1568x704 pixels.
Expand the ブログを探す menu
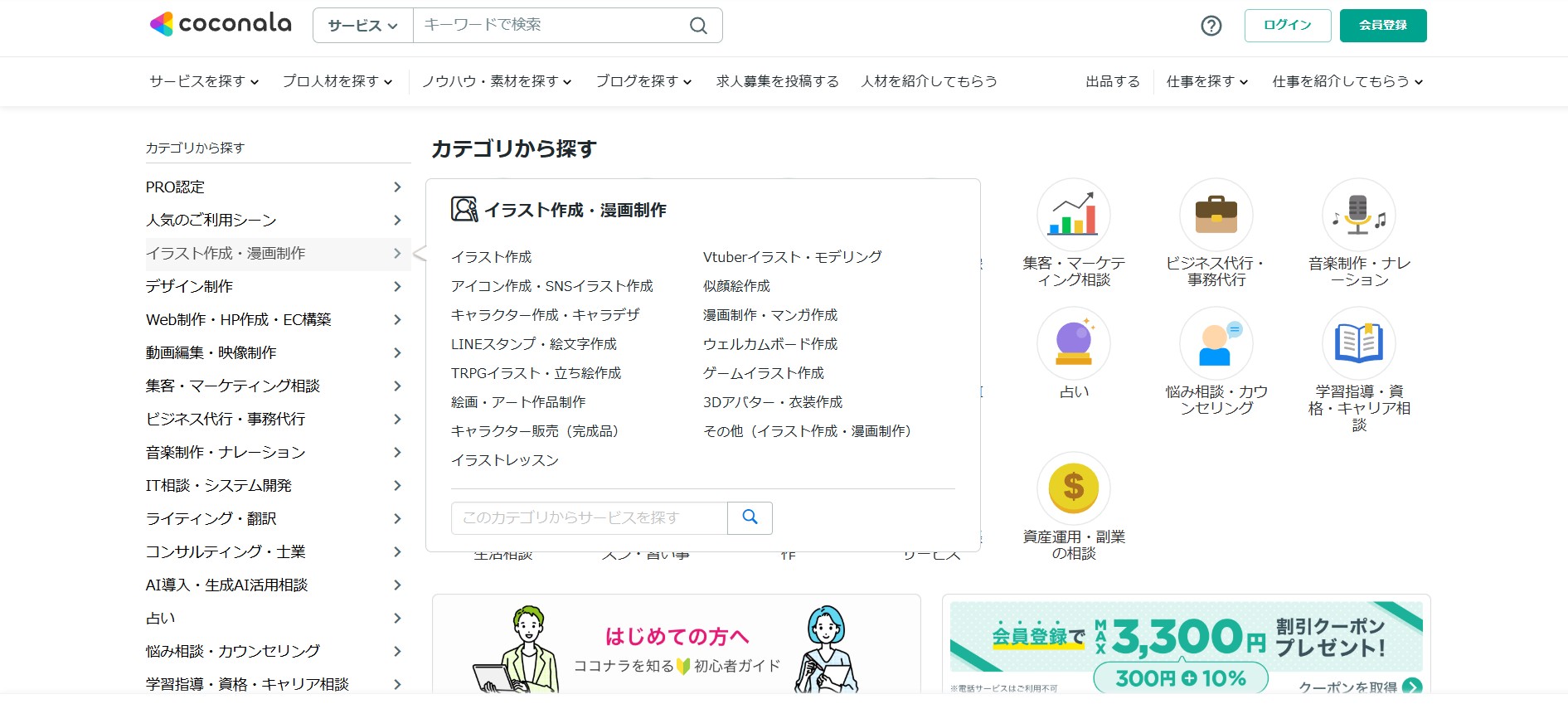[x=643, y=81]
